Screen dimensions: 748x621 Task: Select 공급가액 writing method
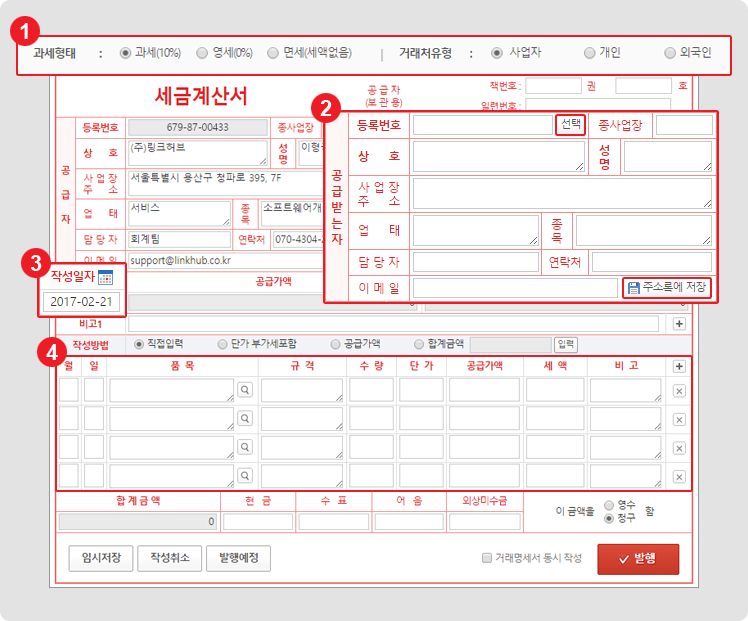(x=335, y=344)
